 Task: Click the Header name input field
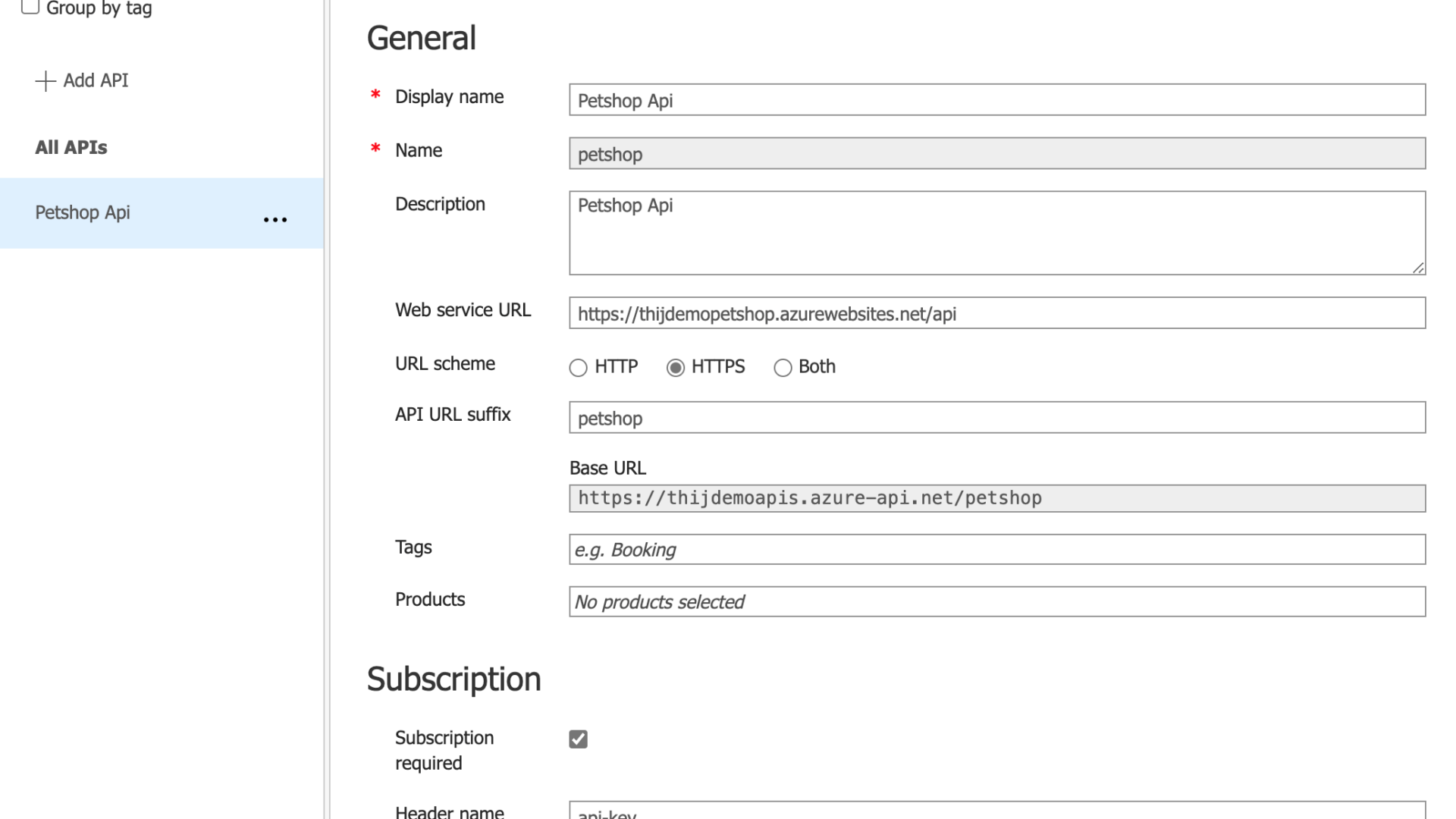[x=997, y=810]
